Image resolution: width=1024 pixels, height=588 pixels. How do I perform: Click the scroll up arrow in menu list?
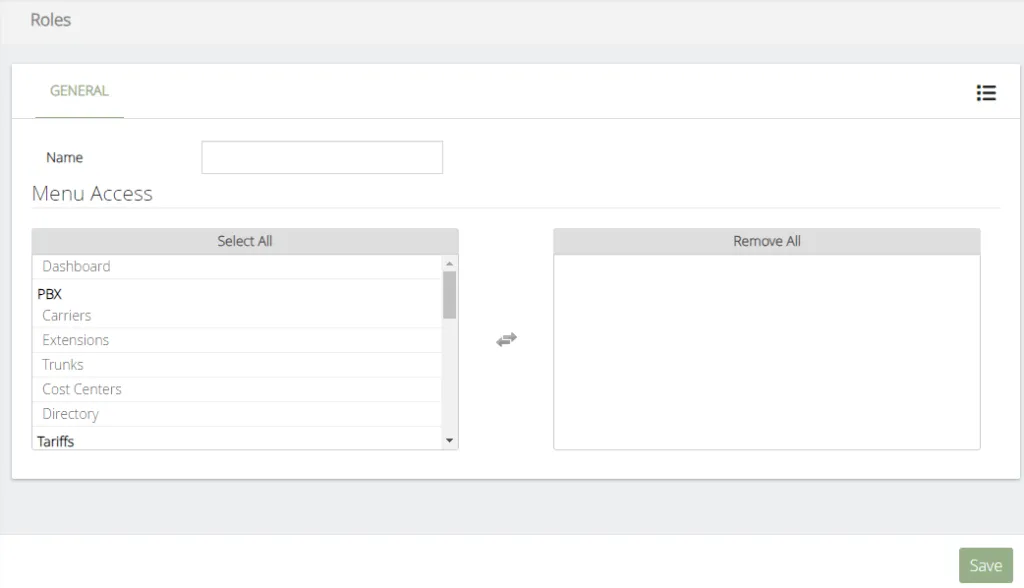[449, 263]
